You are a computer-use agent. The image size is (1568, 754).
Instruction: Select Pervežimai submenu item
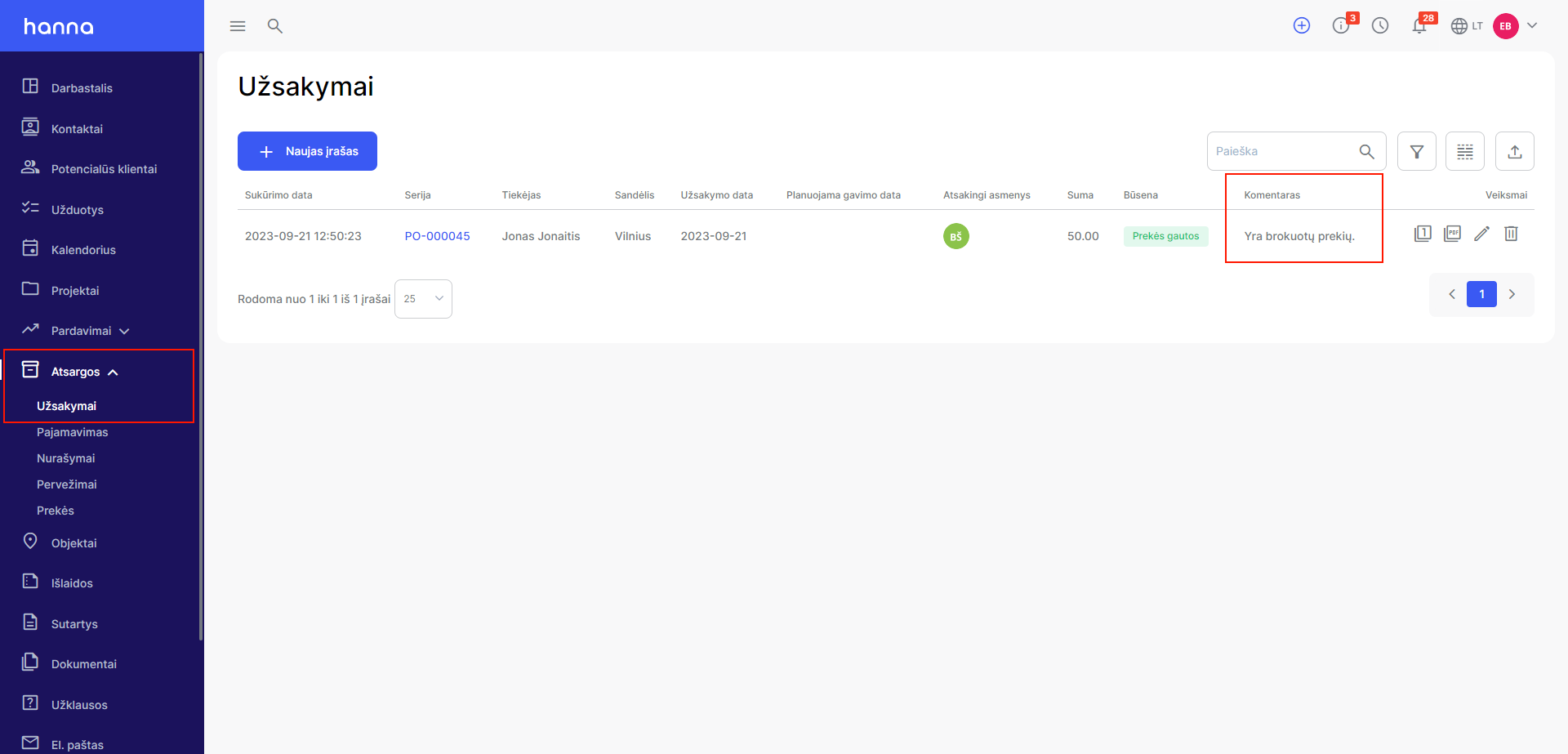tap(66, 484)
